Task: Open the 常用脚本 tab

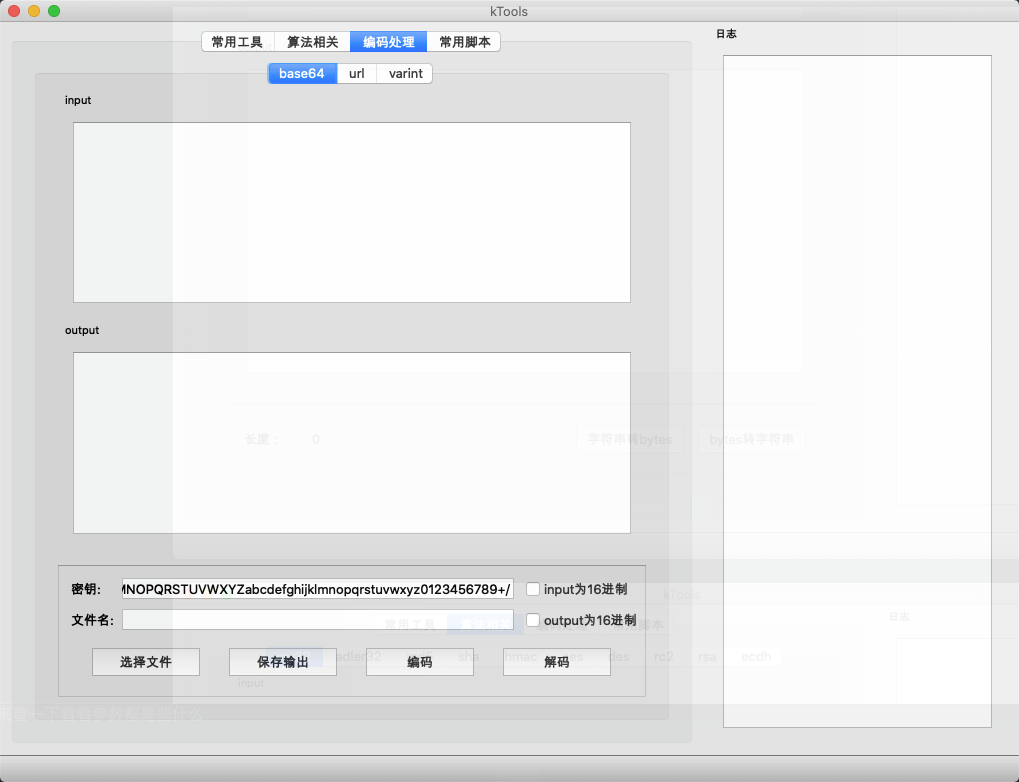Action: (464, 42)
